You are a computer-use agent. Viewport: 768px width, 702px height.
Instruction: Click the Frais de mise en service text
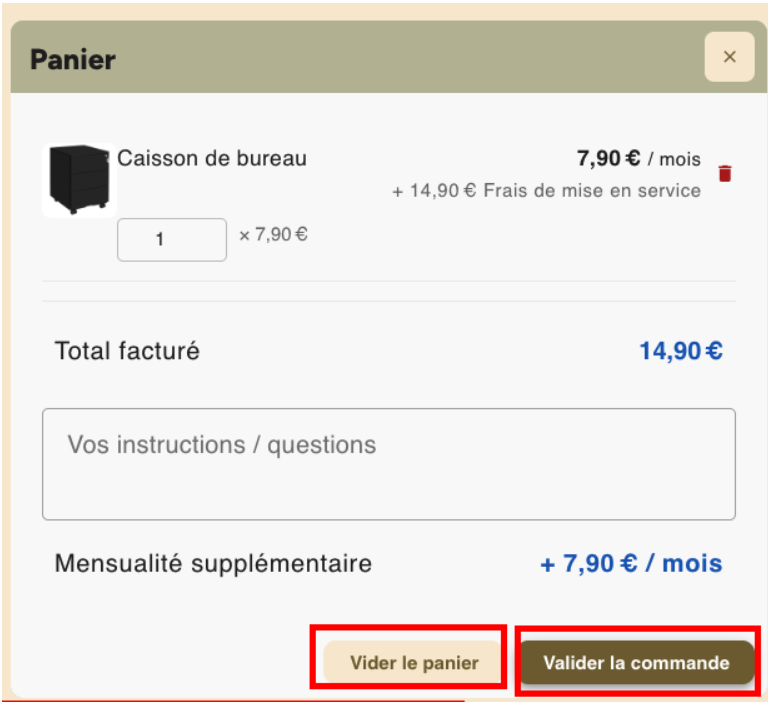pos(592,190)
